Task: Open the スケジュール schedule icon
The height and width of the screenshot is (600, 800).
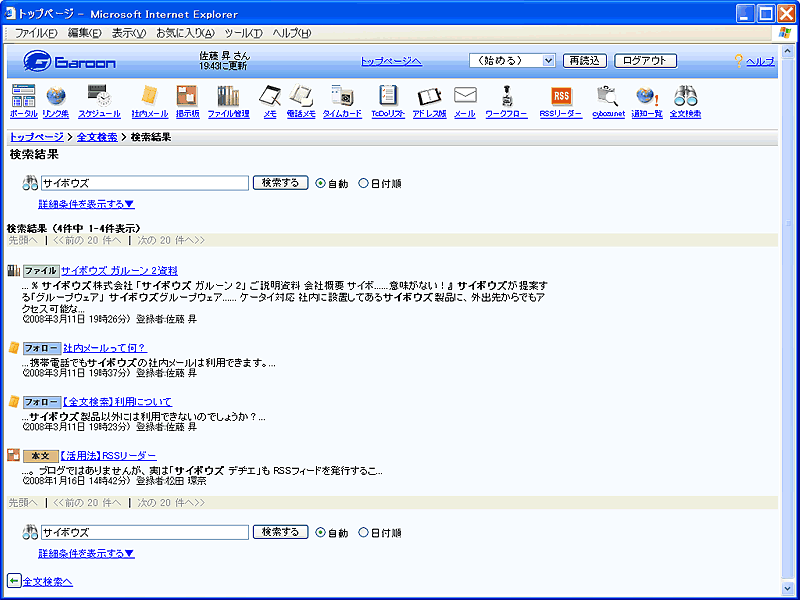Action: (99, 95)
